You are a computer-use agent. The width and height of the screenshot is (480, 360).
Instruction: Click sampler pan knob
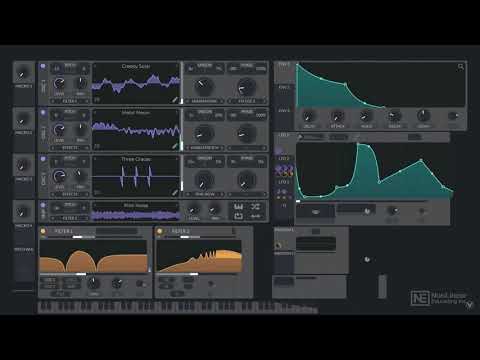213,210
